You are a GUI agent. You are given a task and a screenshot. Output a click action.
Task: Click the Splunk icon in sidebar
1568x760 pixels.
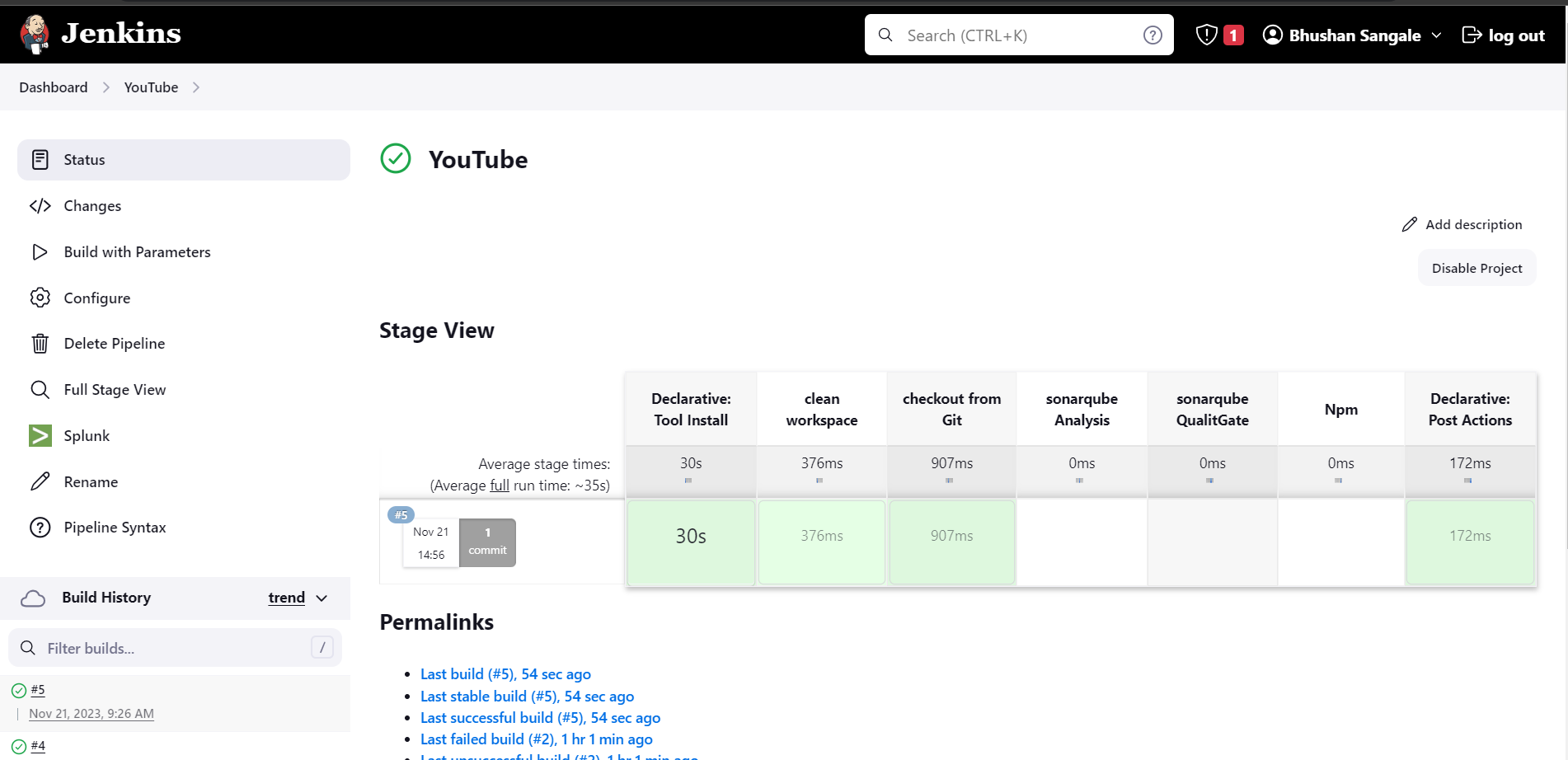pyautogui.click(x=40, y=436)
